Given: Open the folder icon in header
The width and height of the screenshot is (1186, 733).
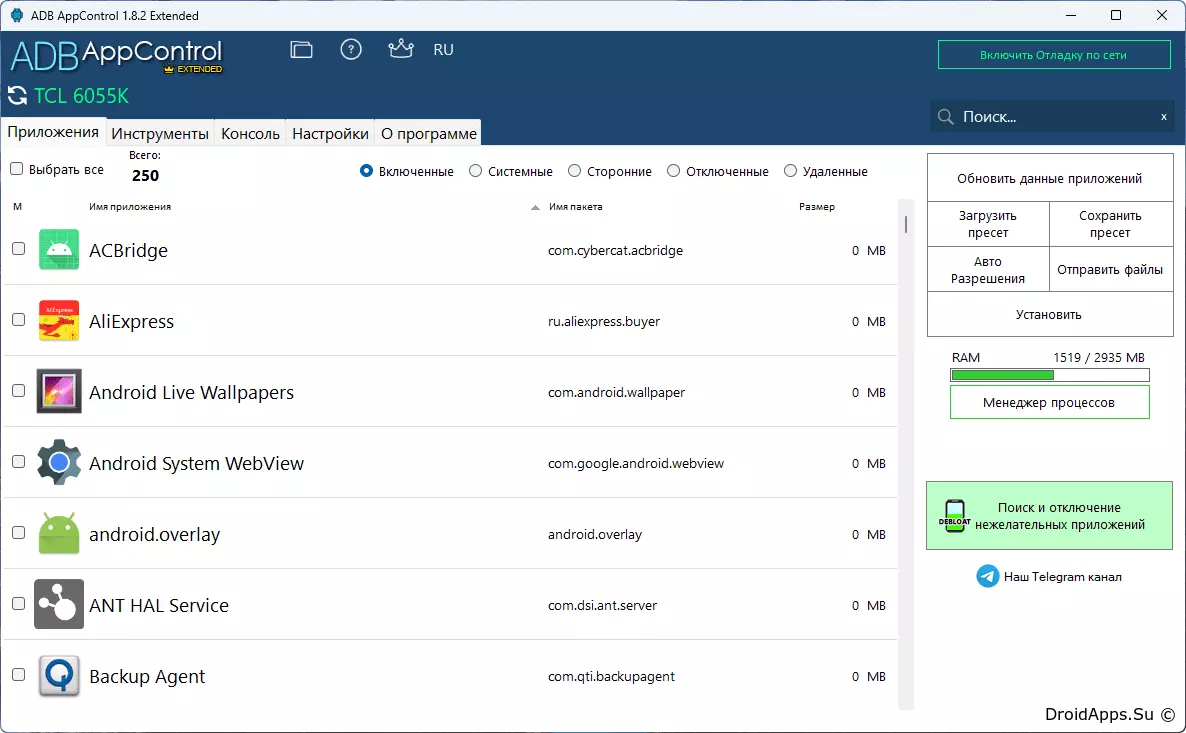Looking at the screenshot, I should (301, 50).
